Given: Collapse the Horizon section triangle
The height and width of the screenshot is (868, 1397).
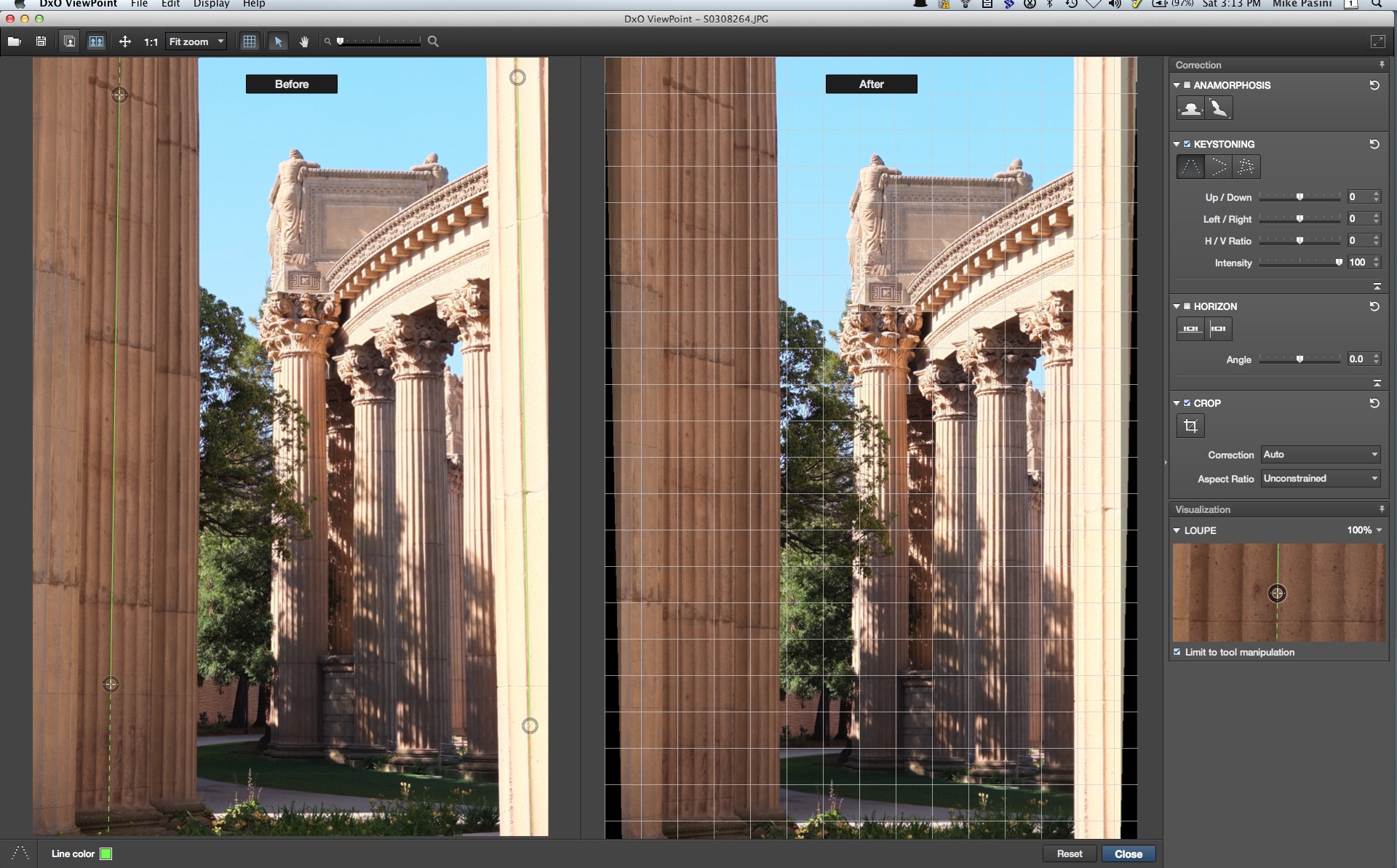Looking at the screenshot, I should tap(1177, 306).
